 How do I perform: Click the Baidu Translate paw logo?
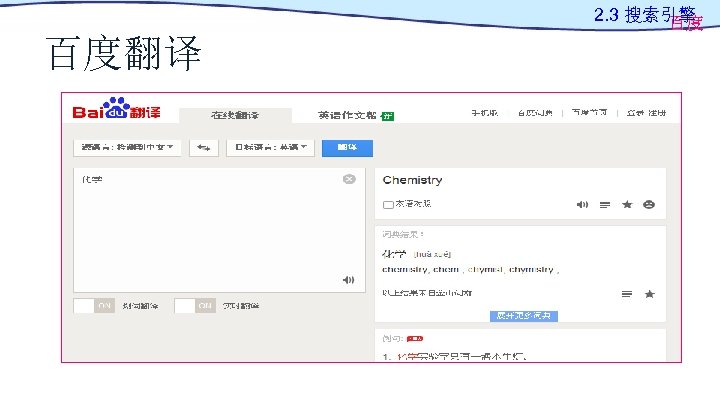click(x=116, y=108)
